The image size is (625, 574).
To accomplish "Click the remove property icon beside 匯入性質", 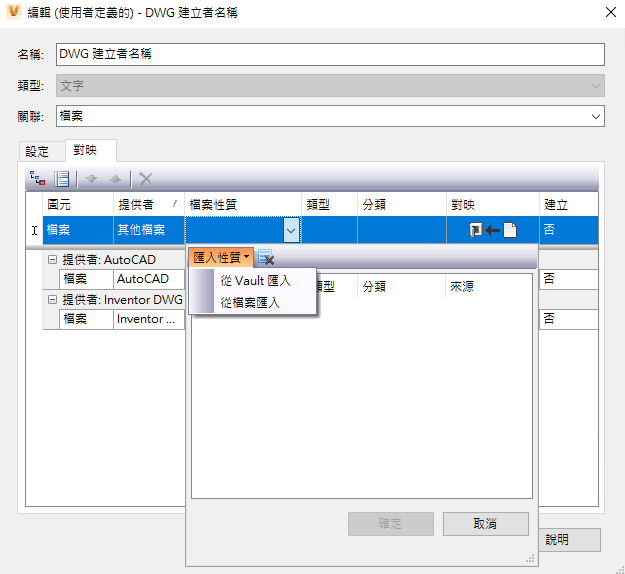I will tap(266, 257).
